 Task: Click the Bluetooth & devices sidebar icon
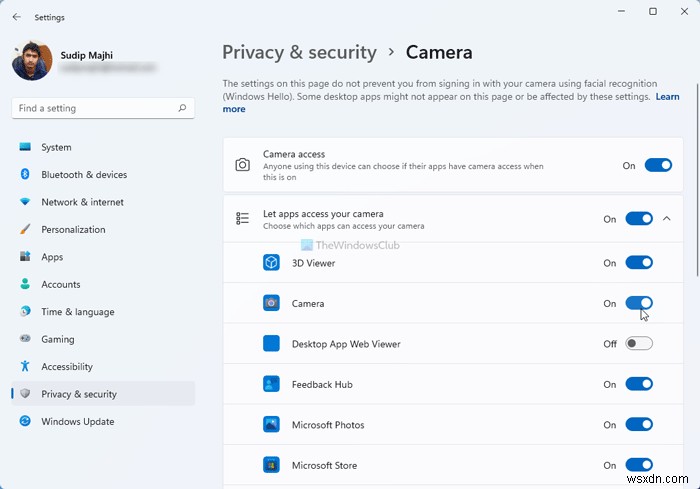[x=25, y=174]
